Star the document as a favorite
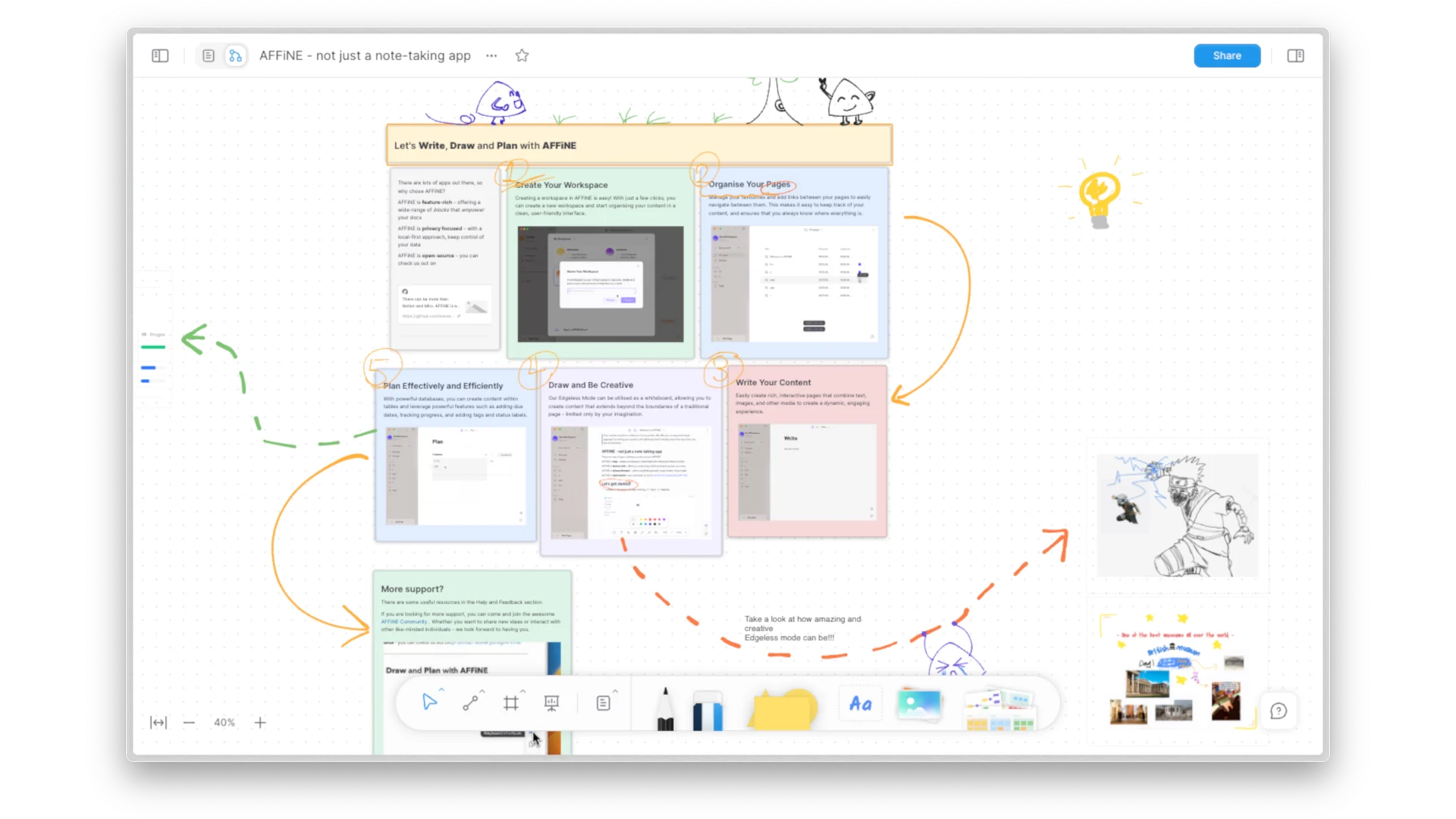Viewport: 1456px width, 819px height. tap(522, 55)
